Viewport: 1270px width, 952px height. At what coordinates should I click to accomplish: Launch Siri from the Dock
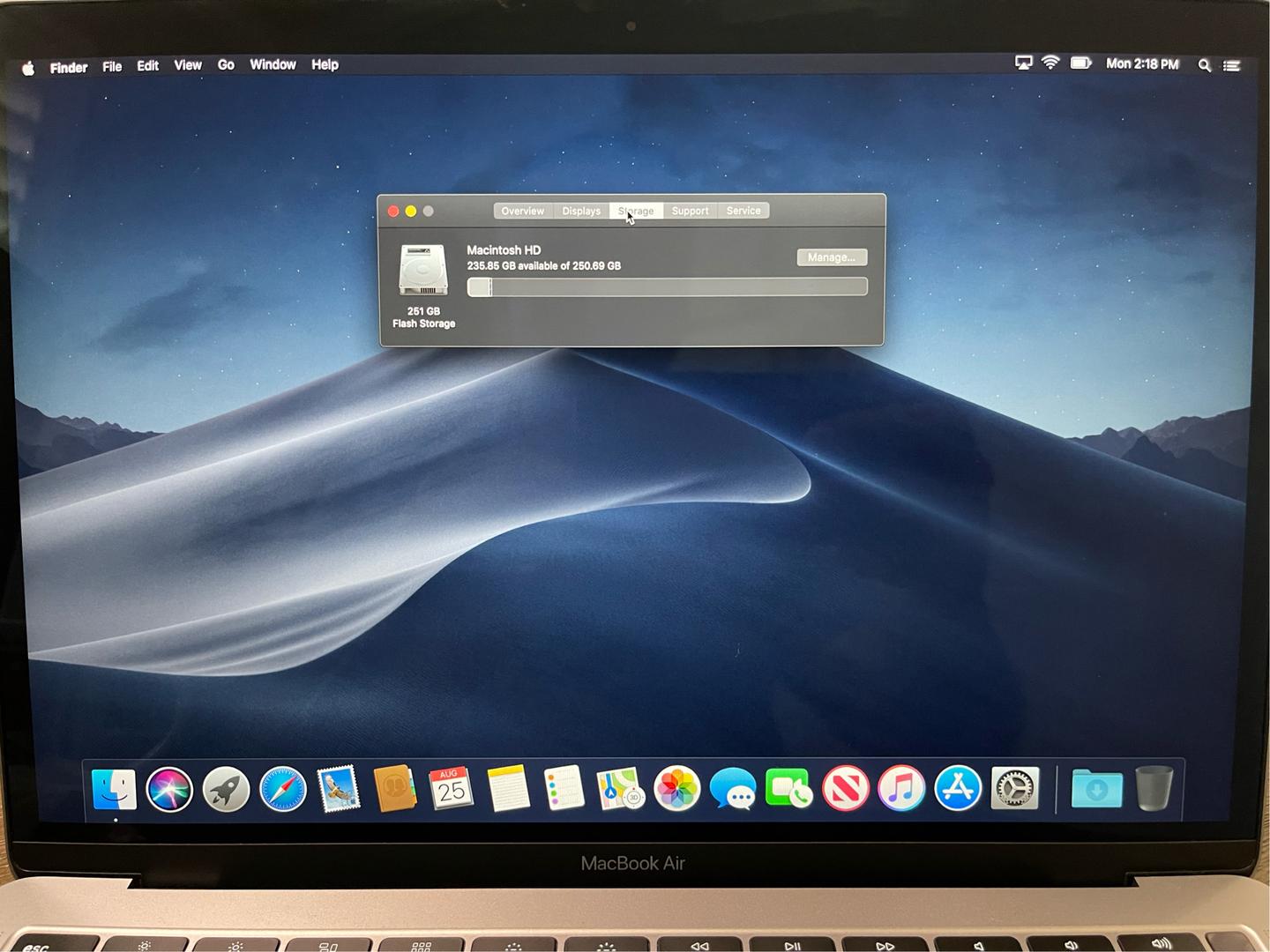coord(169,789)
